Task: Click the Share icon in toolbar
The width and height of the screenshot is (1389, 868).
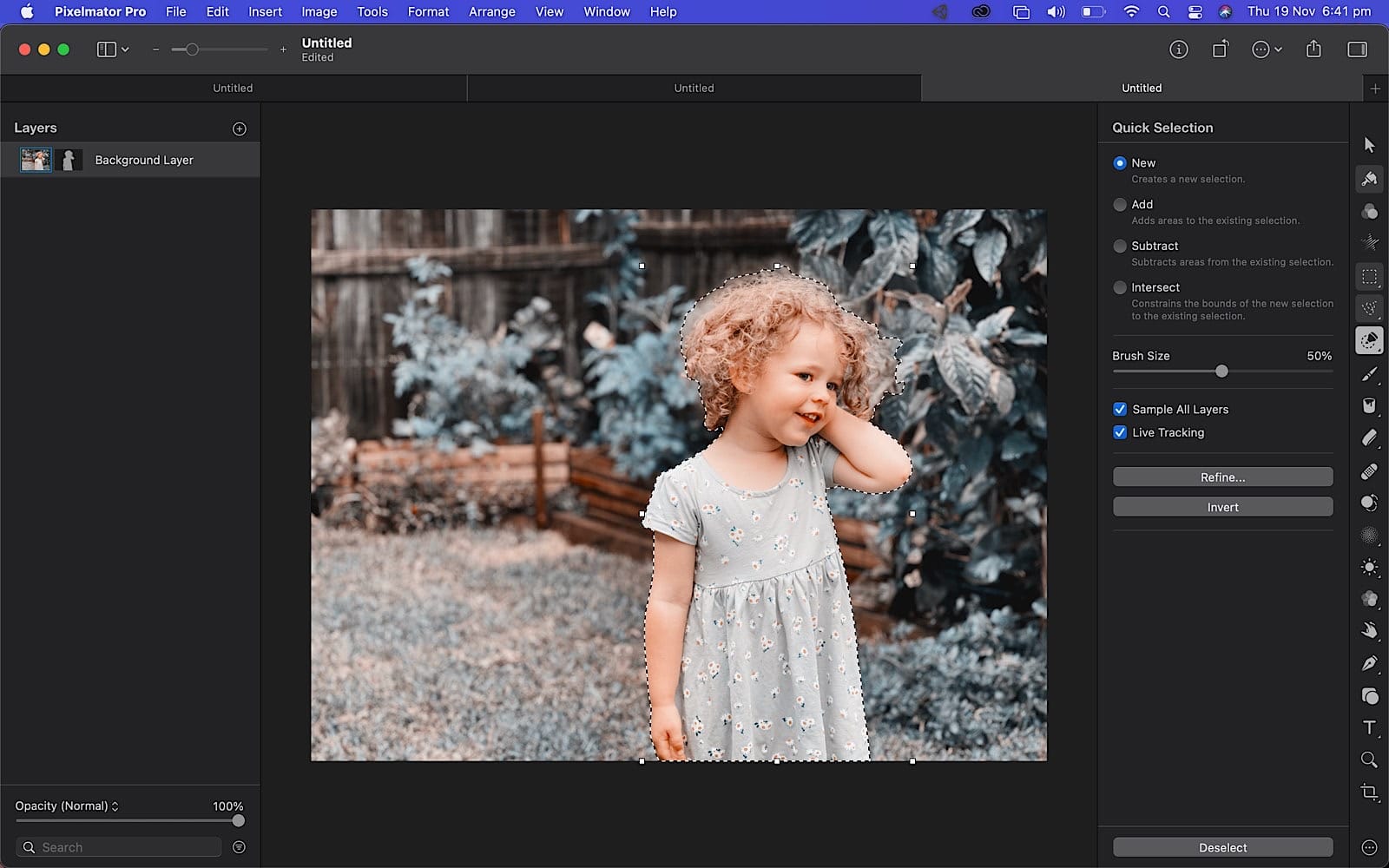Action: [x=1313, y=49]
